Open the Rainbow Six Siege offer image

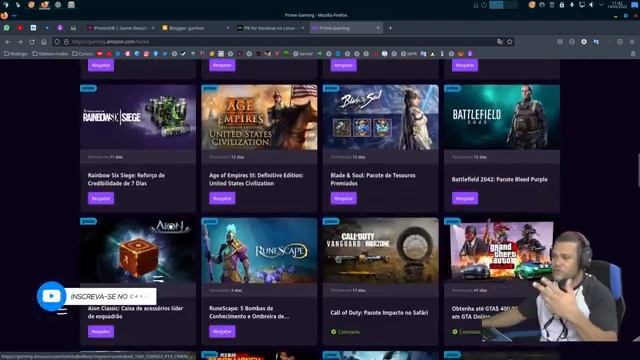pyautogui.click(x=138, y=117)
